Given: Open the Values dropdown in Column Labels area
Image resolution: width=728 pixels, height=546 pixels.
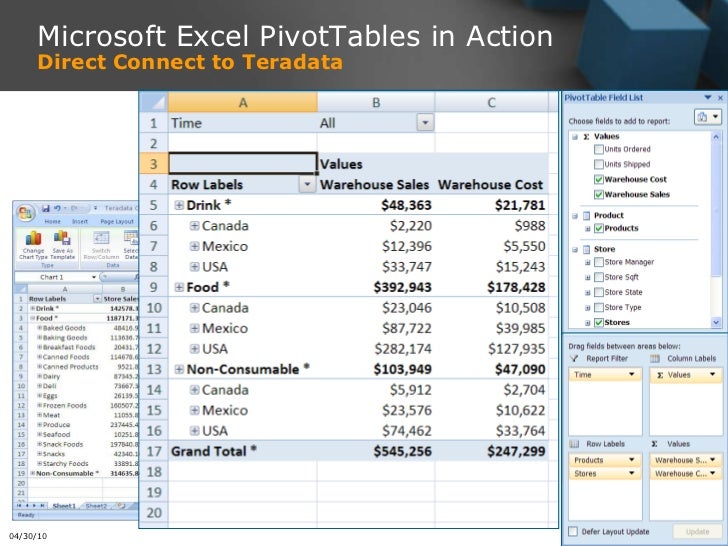Looking at the screenshot, I should [712, 374].
